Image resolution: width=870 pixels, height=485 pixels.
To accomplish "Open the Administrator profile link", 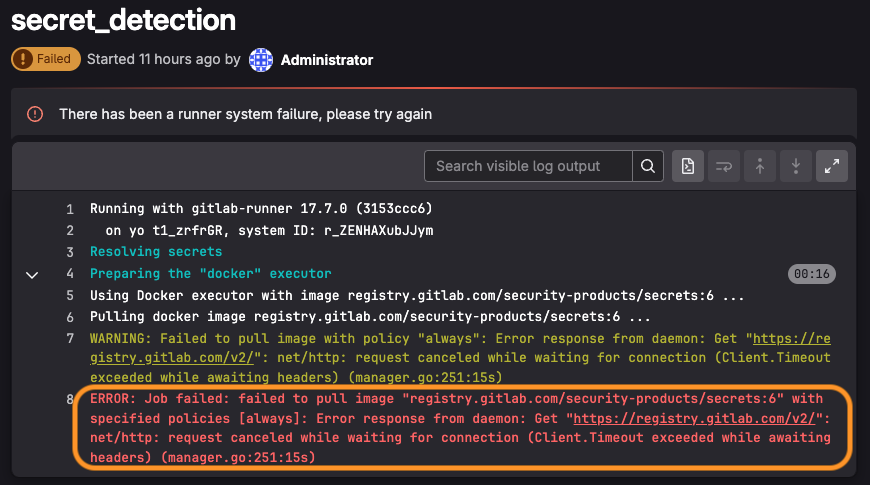I will point(327,60).
